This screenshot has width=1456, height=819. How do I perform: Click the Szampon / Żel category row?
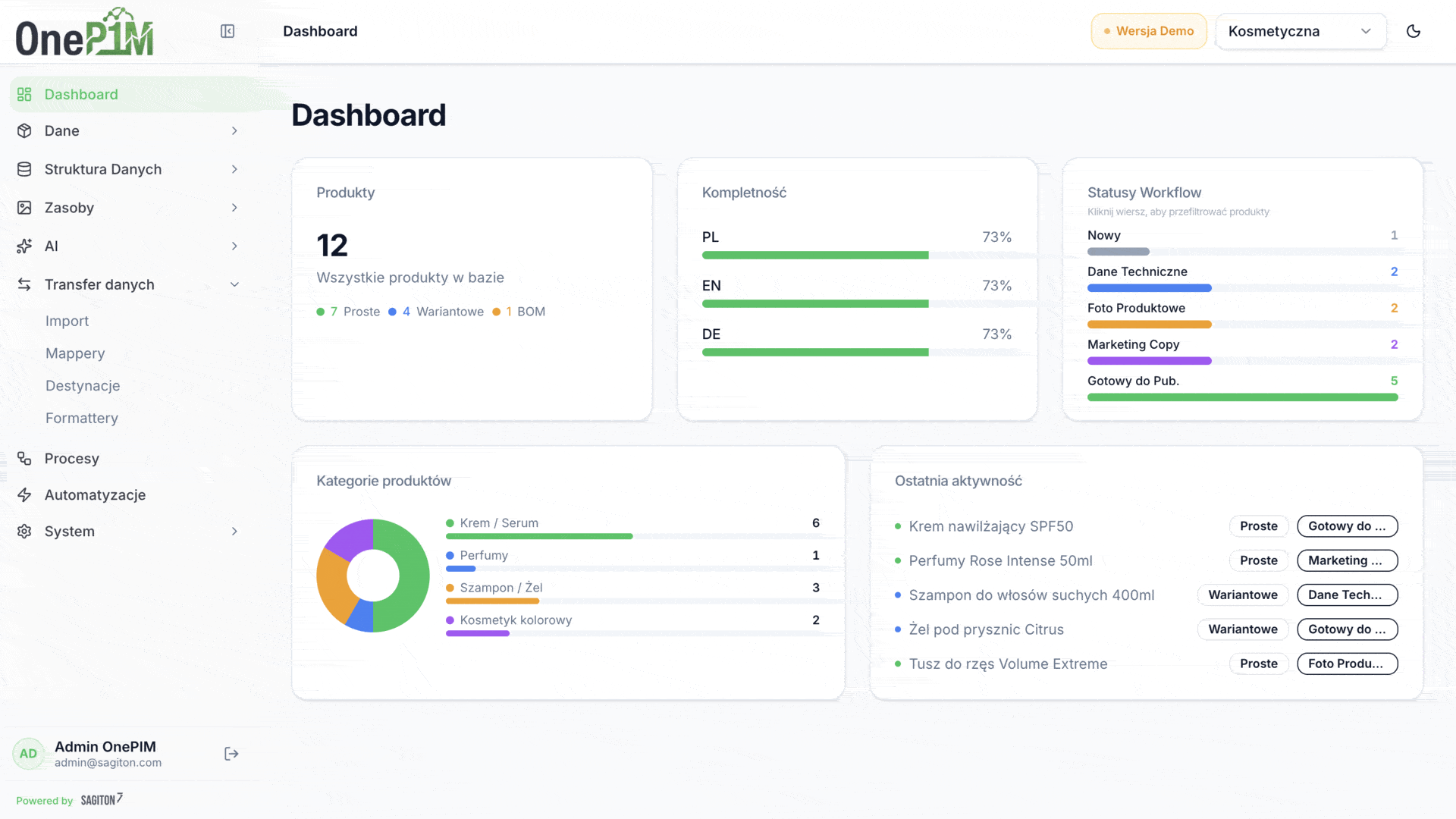[633, 594]
